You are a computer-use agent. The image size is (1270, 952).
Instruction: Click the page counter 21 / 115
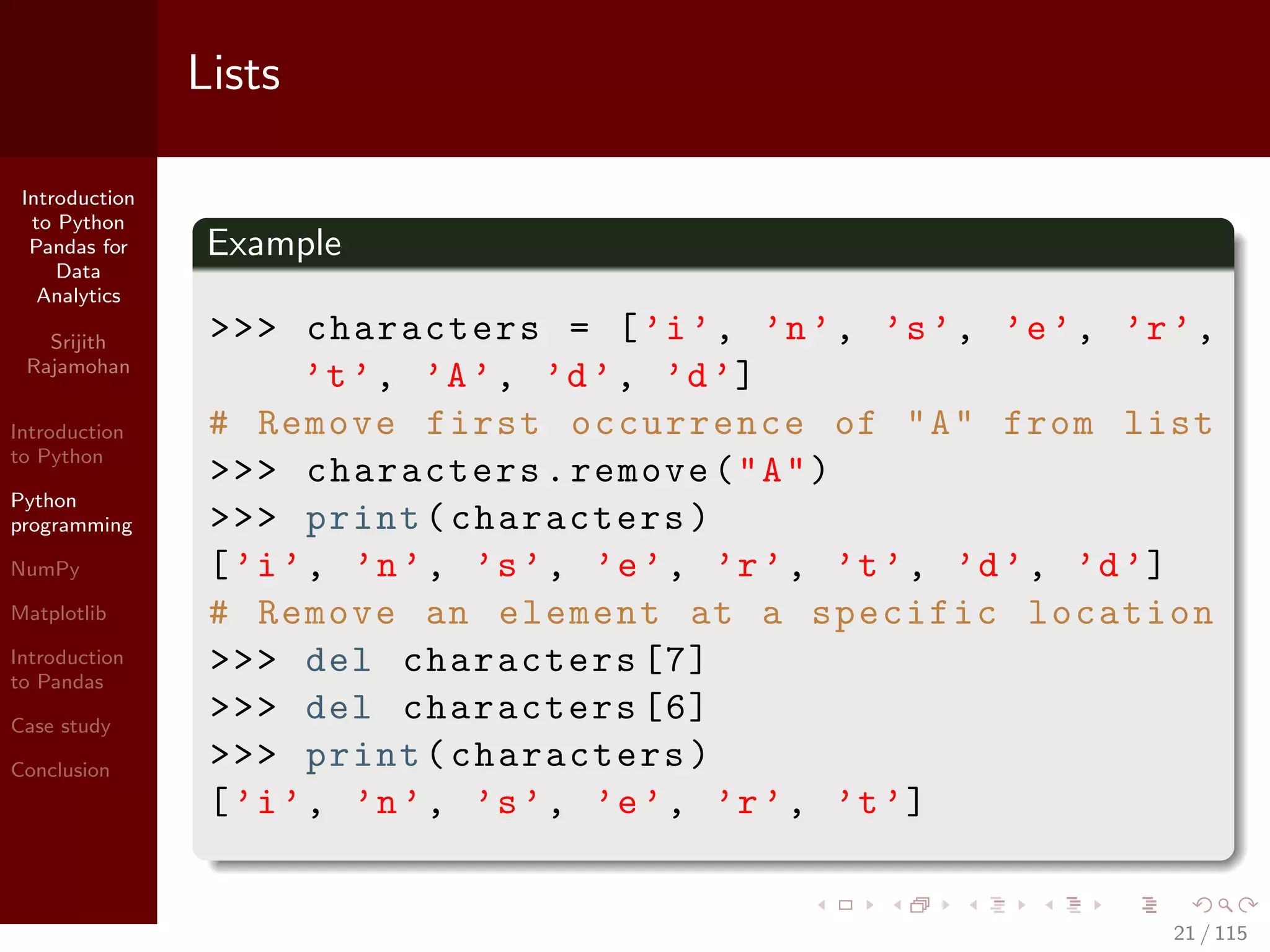1210,933
